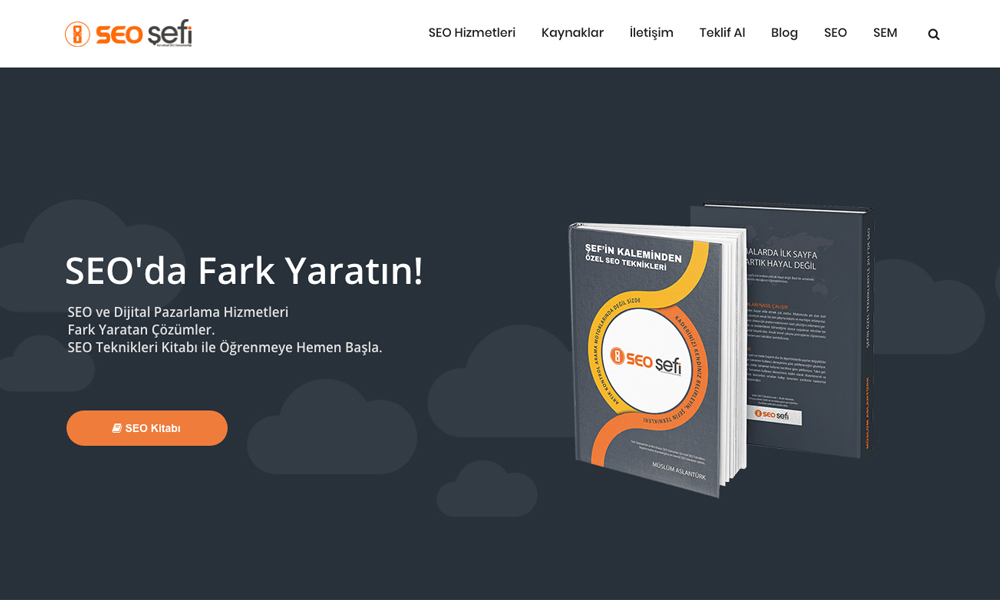Navigate to the Blog page
Screen dimensions: 1000x600
(784, 33)
